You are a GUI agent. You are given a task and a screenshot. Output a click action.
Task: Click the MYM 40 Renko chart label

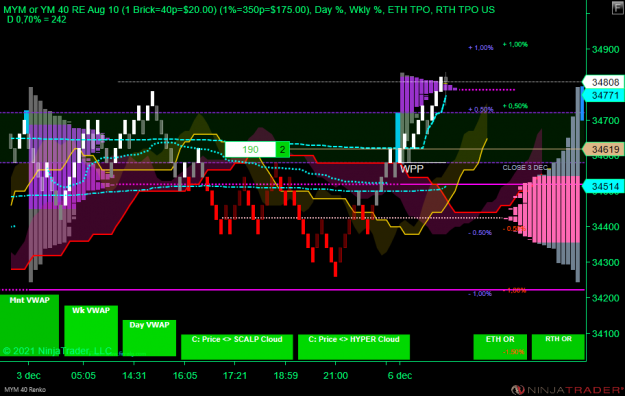[25, 390]
